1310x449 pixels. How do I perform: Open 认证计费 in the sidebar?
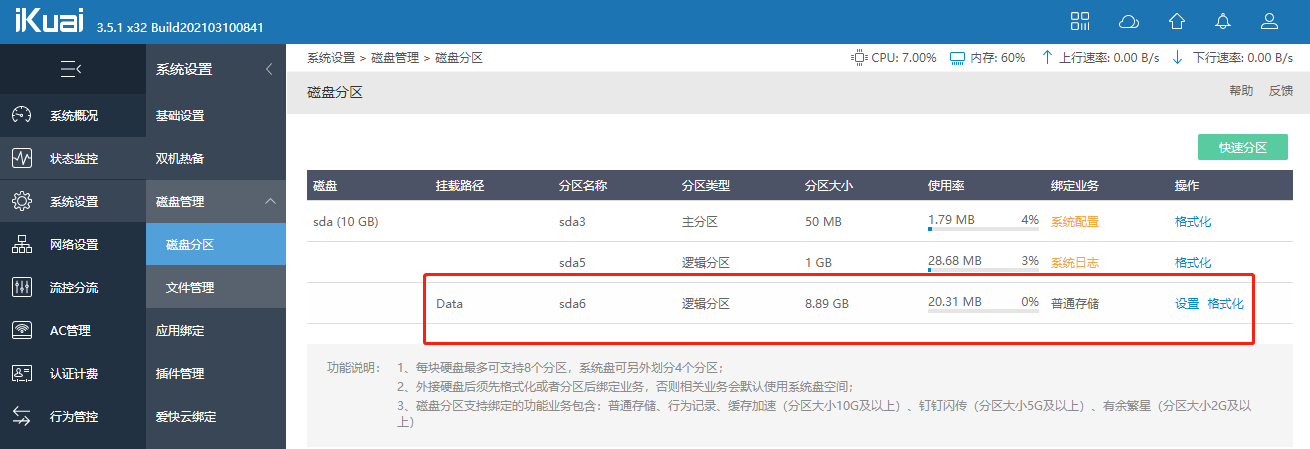tap(73, 373)
